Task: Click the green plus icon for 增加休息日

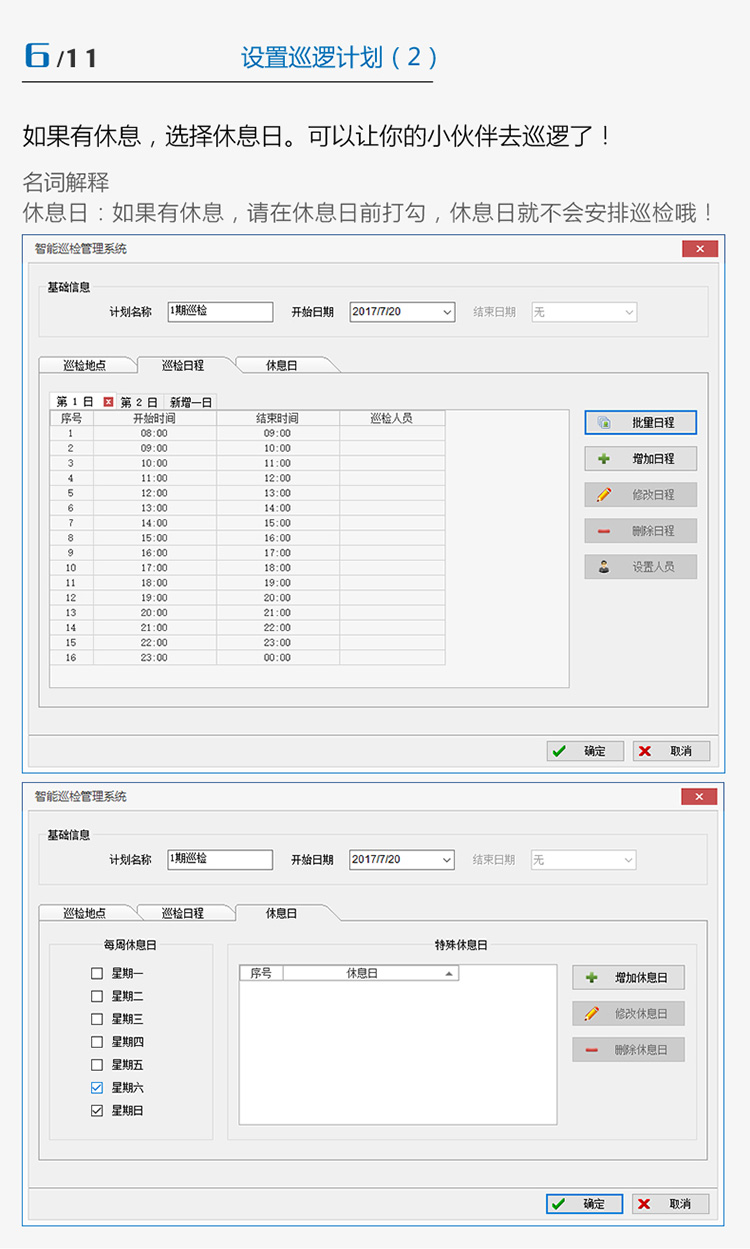Action: [592, 978]
